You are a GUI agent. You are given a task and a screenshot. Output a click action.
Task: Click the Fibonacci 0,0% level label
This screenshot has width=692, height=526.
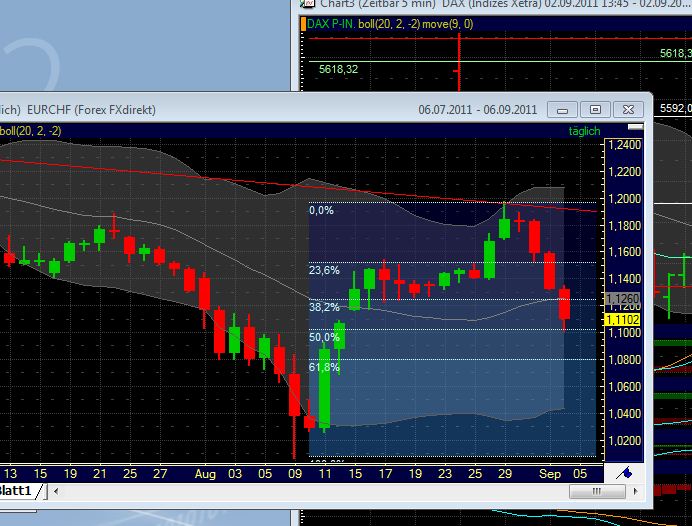[321, 210]
